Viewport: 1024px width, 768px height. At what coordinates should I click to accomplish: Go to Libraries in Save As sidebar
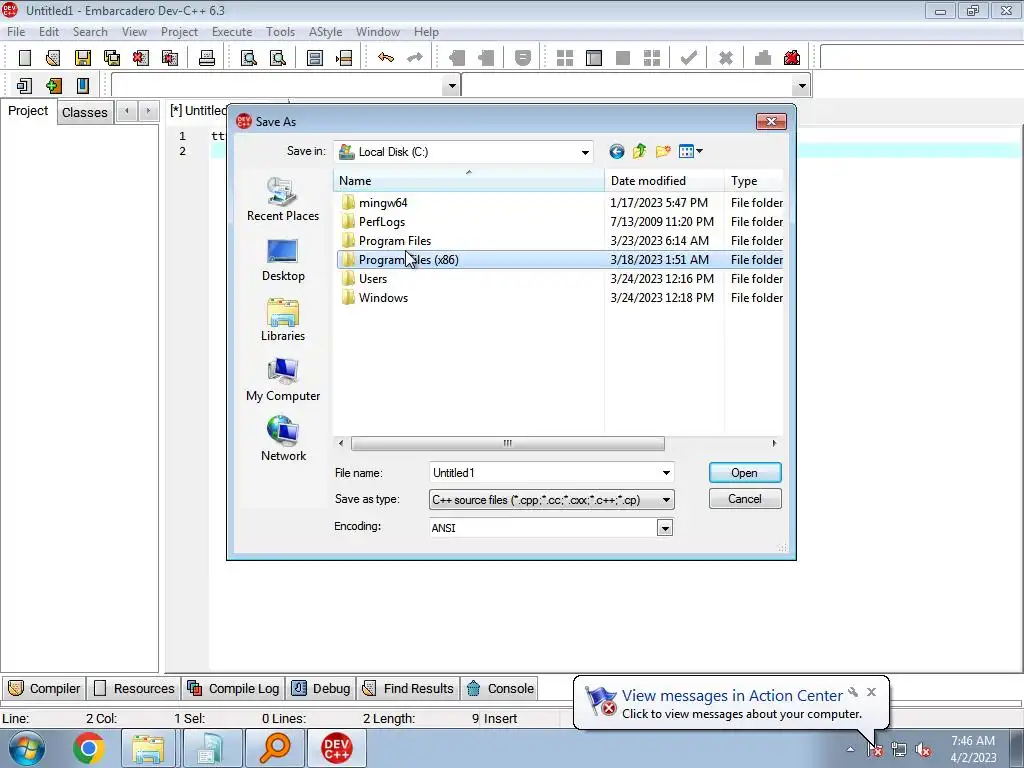[x=283, y=320]
